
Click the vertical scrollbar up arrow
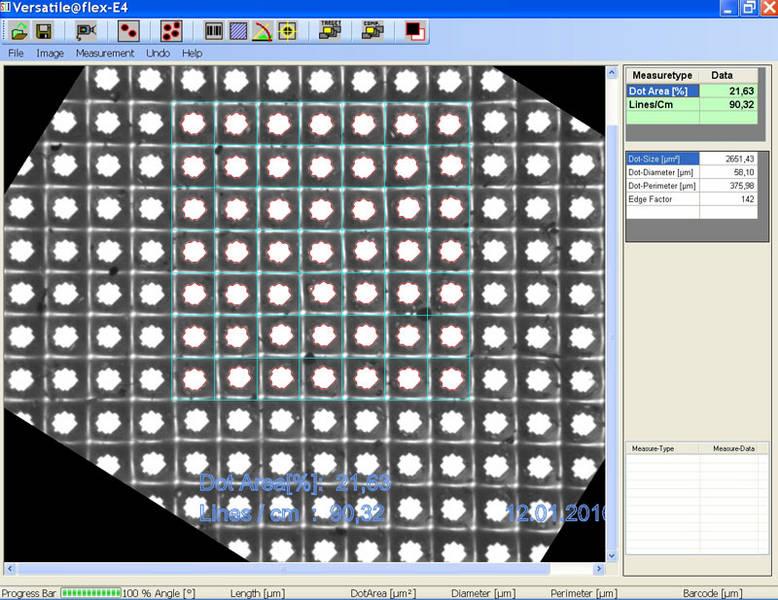coord(613,74)
